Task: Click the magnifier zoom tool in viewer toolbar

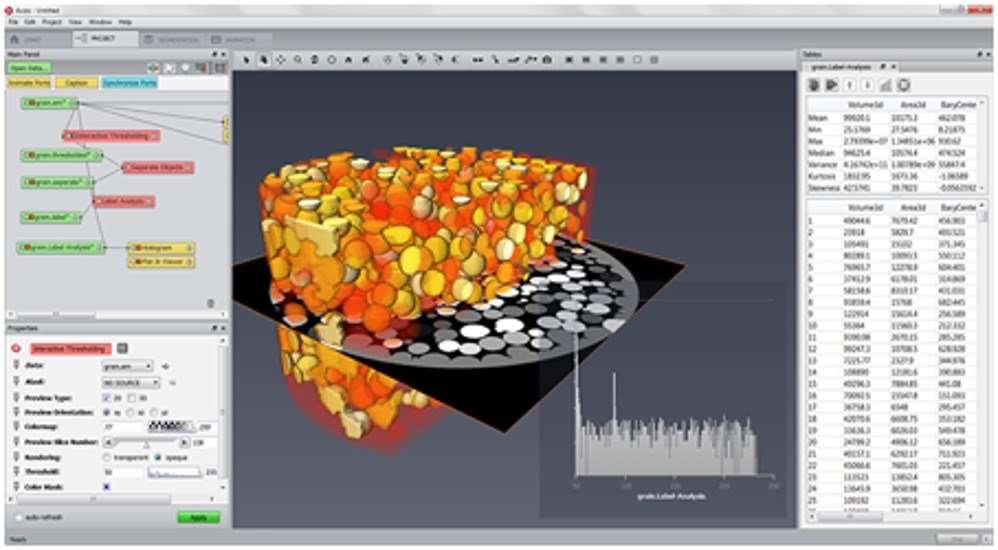Action: coord(297,60)
